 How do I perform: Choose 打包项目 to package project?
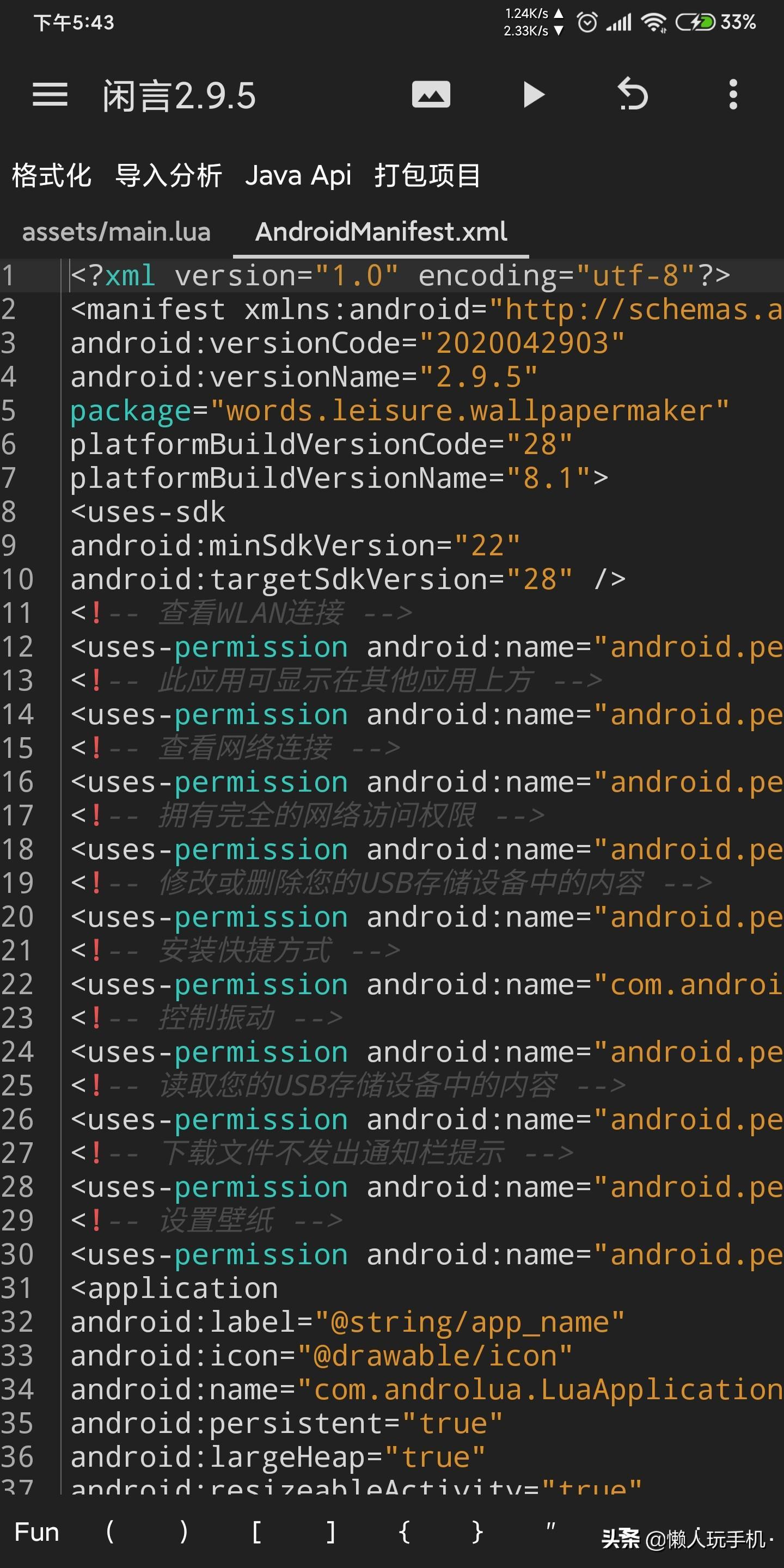427,176
